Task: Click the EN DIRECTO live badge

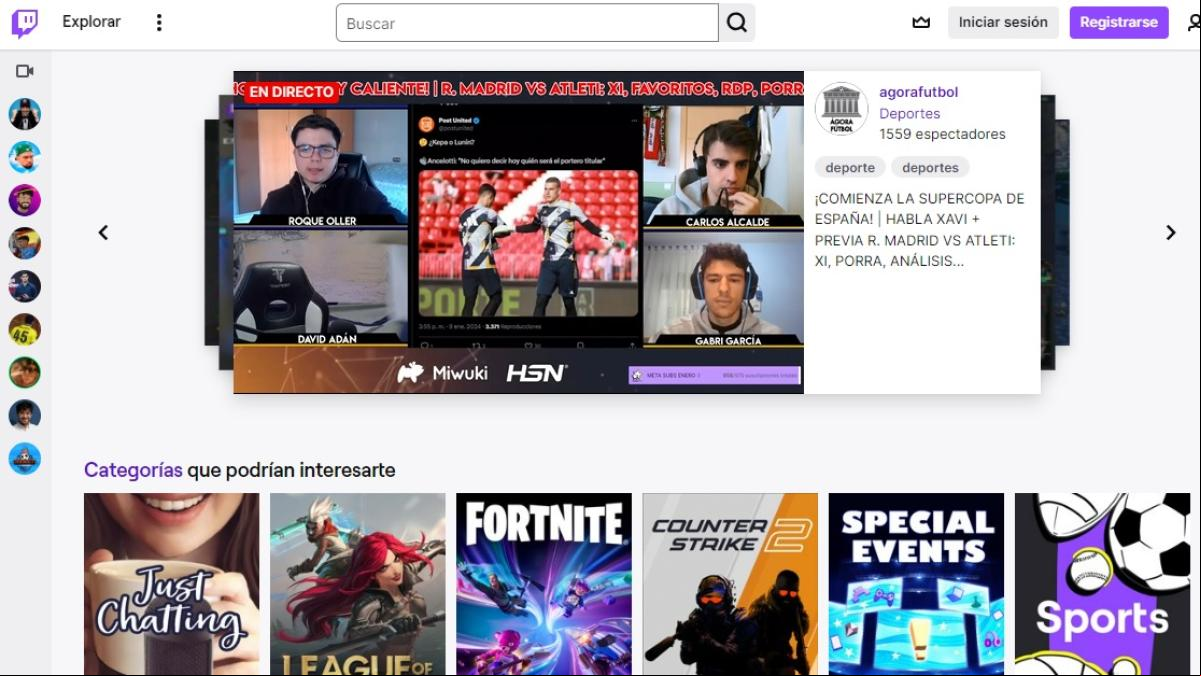Action: point(291,91)
